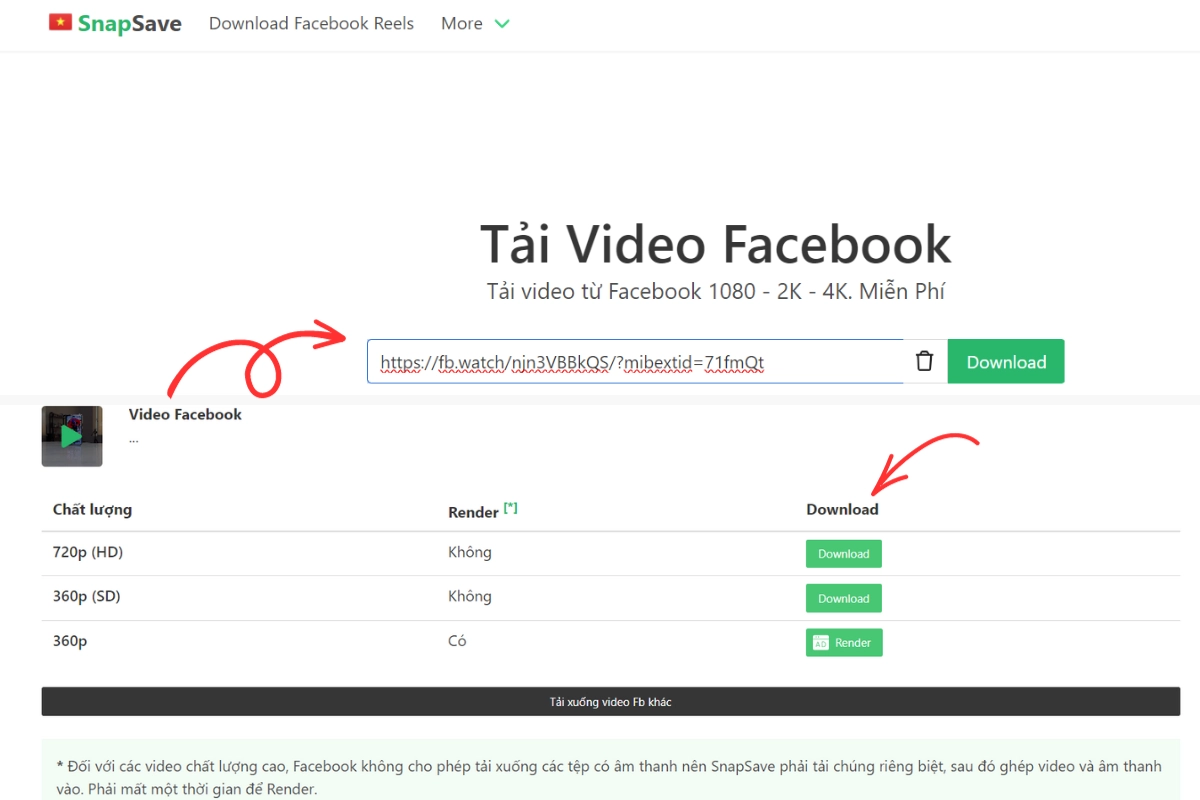This screenshot has width=1200, height=800.
Task: Click the trash icon to clear the URL
Action: pos(923,361)
